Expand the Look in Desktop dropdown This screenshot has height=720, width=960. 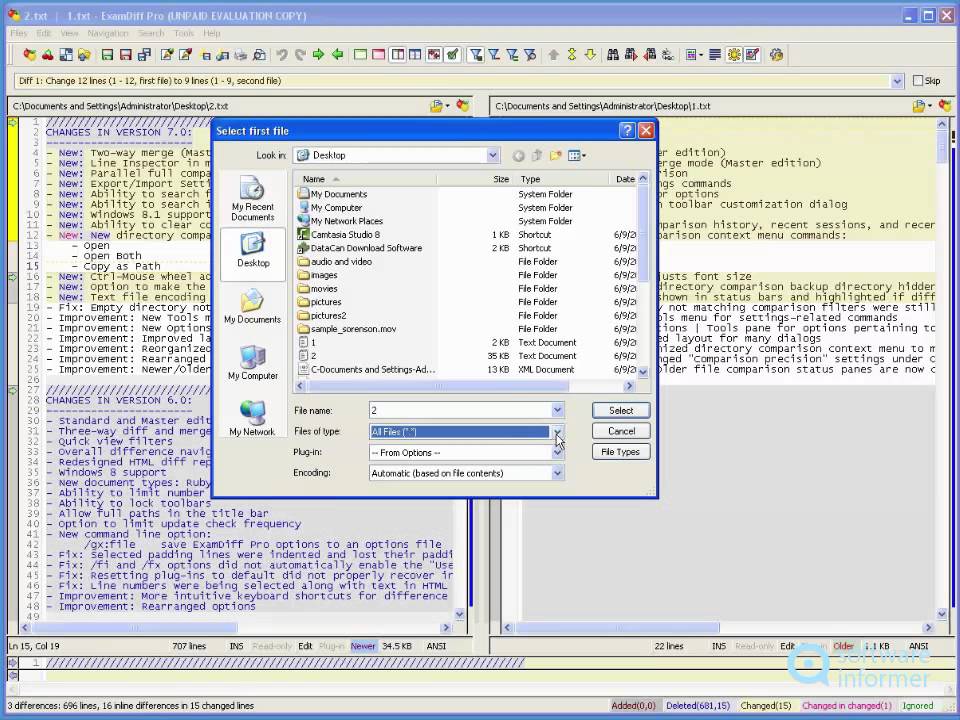(x=493, y=155)
